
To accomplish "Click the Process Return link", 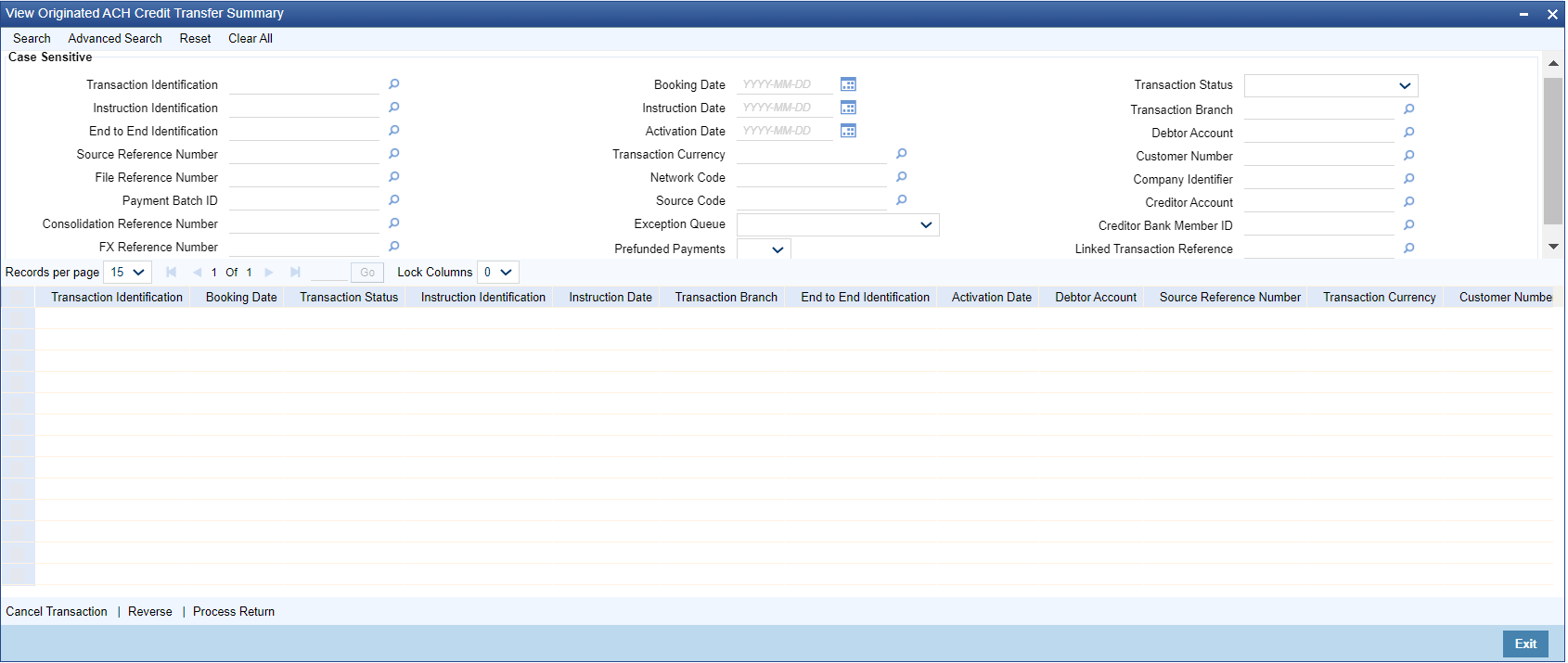I will pos(234,612).
